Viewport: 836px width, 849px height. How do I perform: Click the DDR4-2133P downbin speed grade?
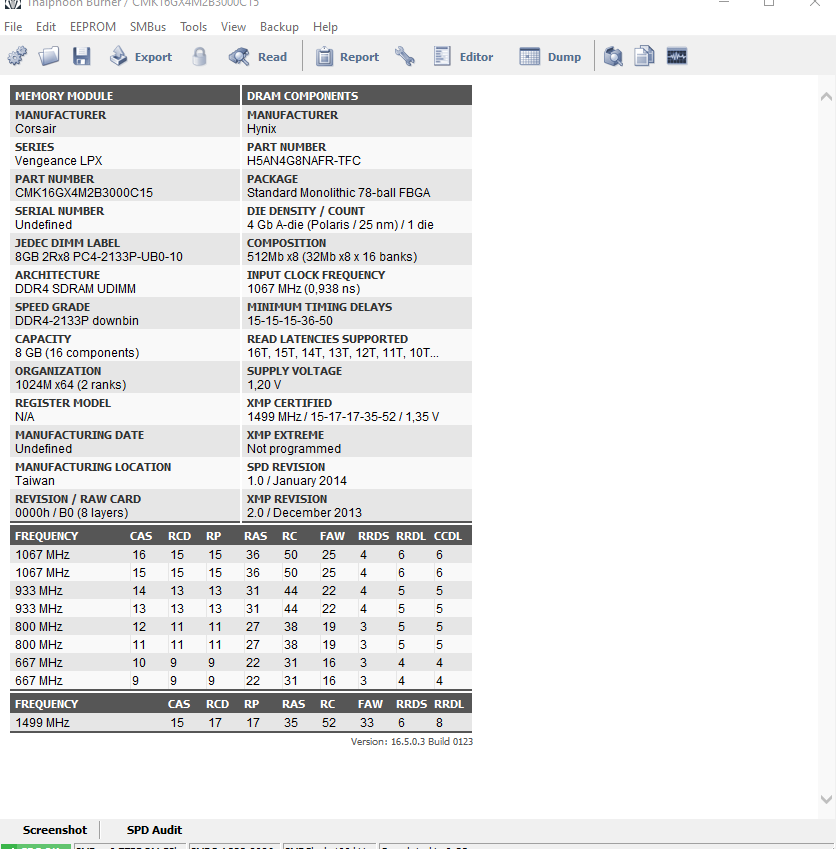[77, 321]
